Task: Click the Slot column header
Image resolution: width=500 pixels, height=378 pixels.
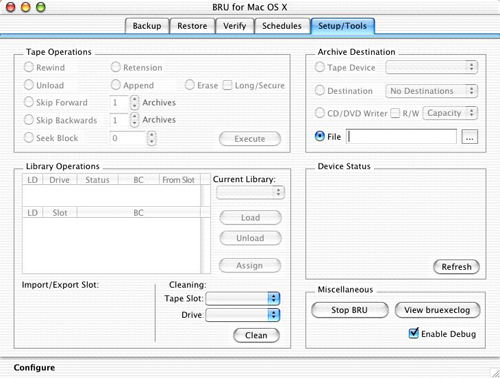Action: (x=60, y=213)
